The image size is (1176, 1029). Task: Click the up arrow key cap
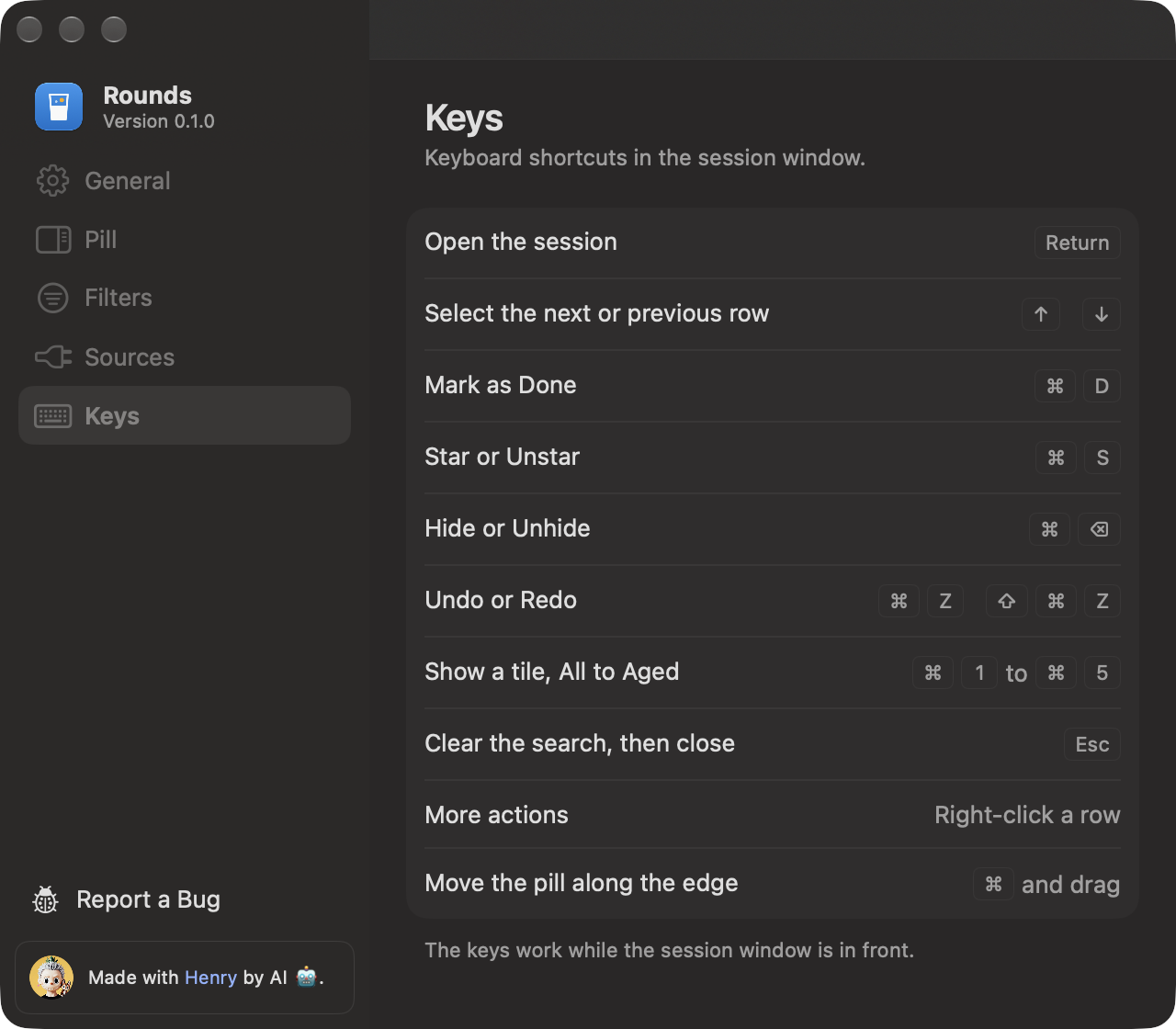pos(1041,314)
